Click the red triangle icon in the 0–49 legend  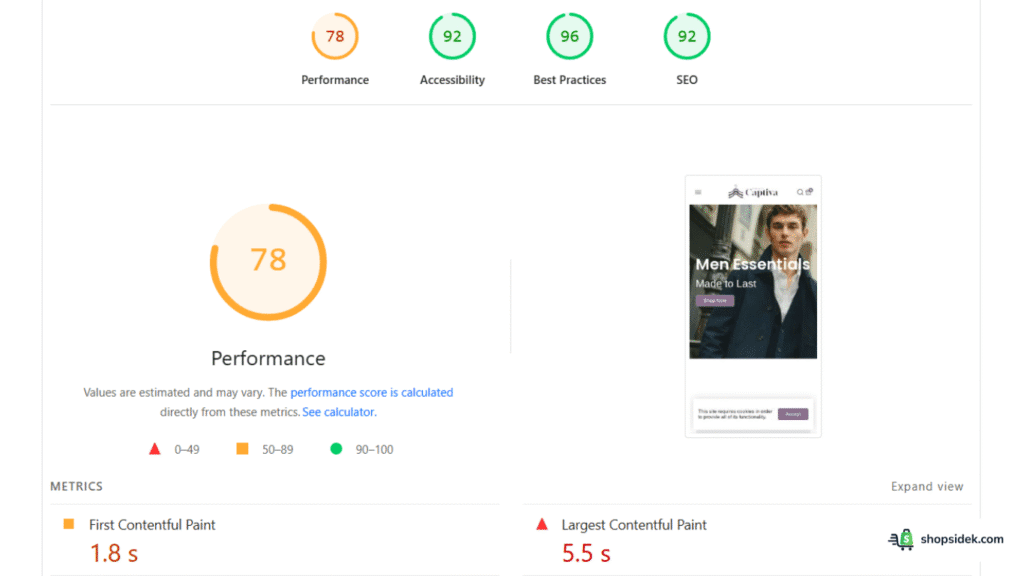tap(155, 448)
